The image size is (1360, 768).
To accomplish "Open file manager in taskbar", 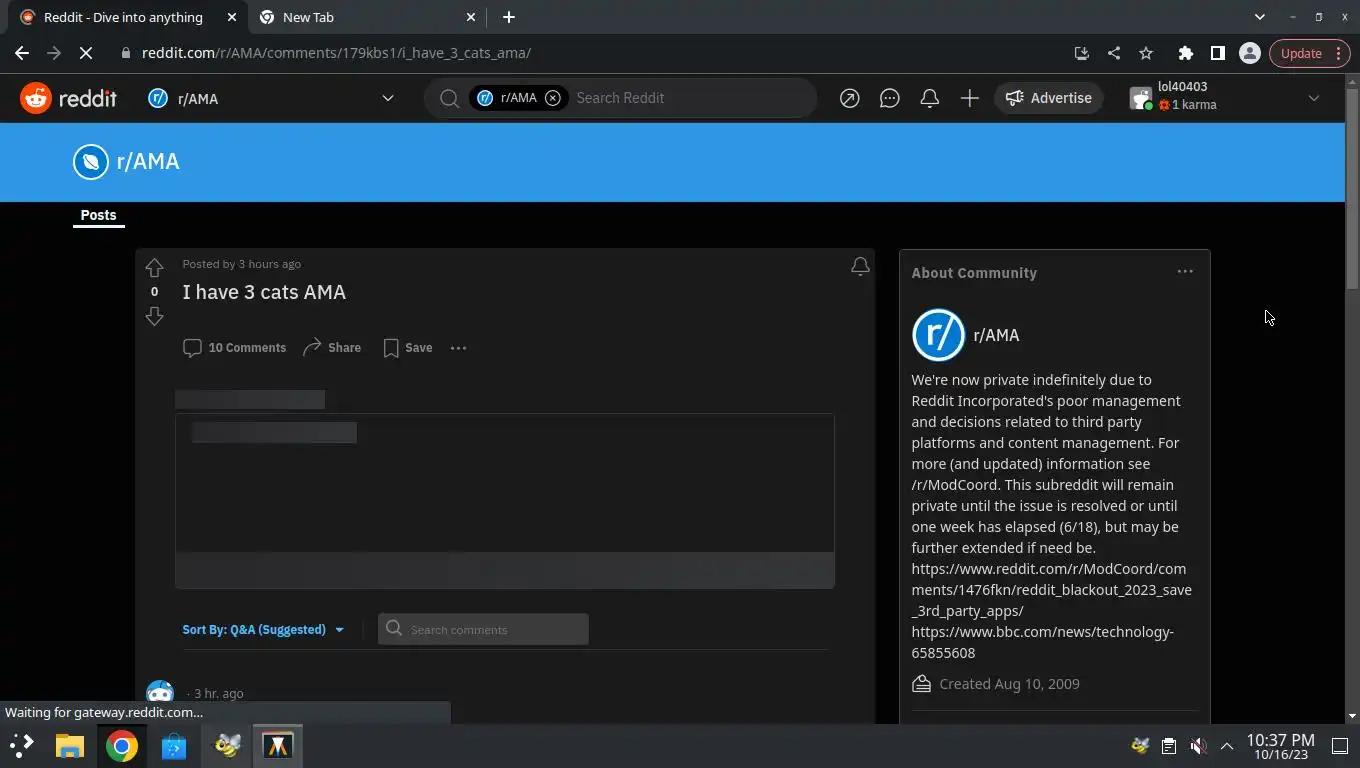I will coord(69,745).
